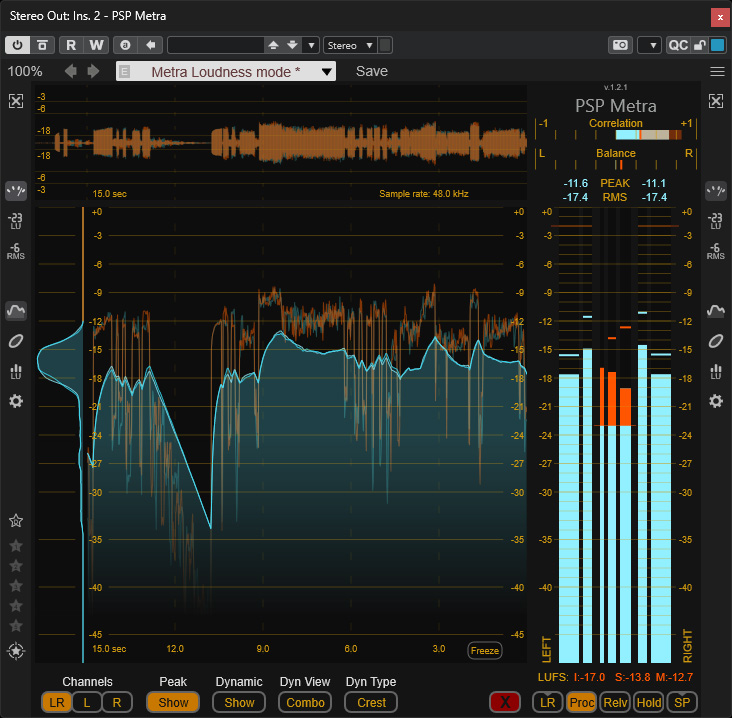Select the L channel tab
732x718 pixels.
point(87,702)
